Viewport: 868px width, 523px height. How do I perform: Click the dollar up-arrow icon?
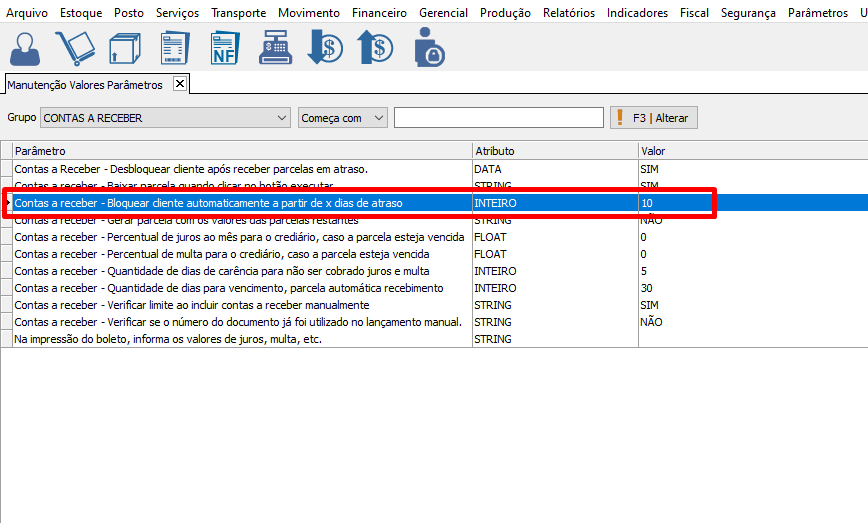pyautogui.click(x=375, y=48)
